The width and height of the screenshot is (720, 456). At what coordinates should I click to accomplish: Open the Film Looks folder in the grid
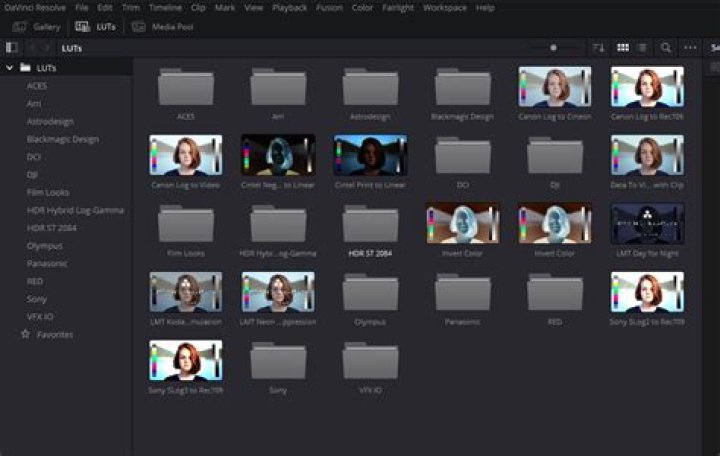[186, 224]
